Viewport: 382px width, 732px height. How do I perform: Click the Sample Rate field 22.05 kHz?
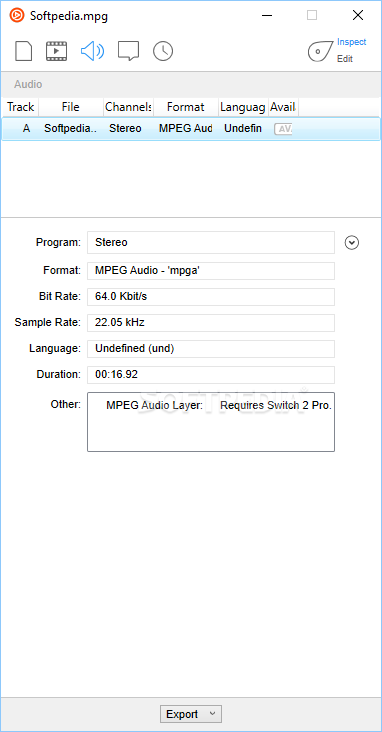click(211, 323)
